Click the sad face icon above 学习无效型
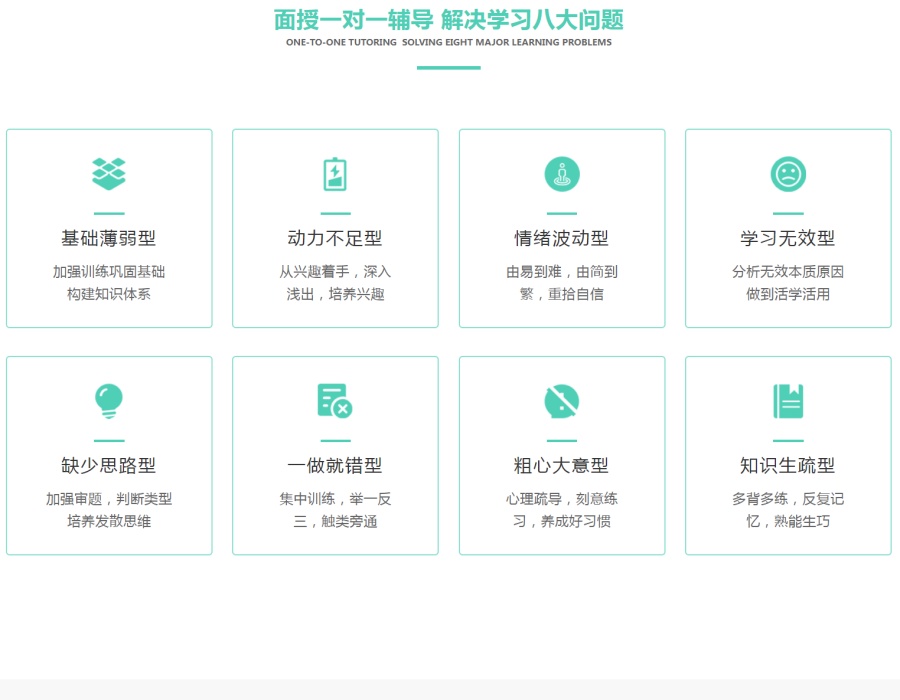900x700 pixels. click(x=788, y=174)
